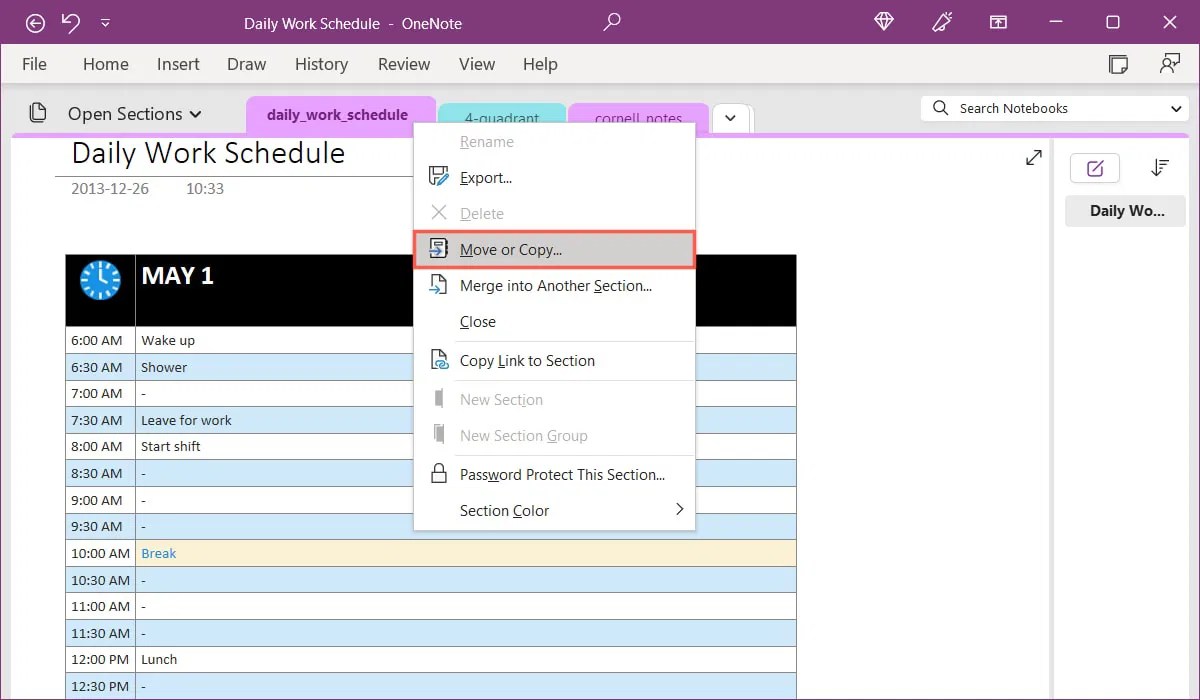Open the Section Color submenu

coord(504,510)
